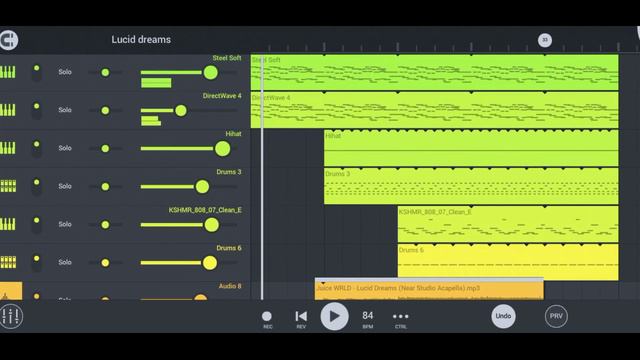The image size is (640, 360).
Task: Click the Steel Soft track name label
Action: coord(227,58)
